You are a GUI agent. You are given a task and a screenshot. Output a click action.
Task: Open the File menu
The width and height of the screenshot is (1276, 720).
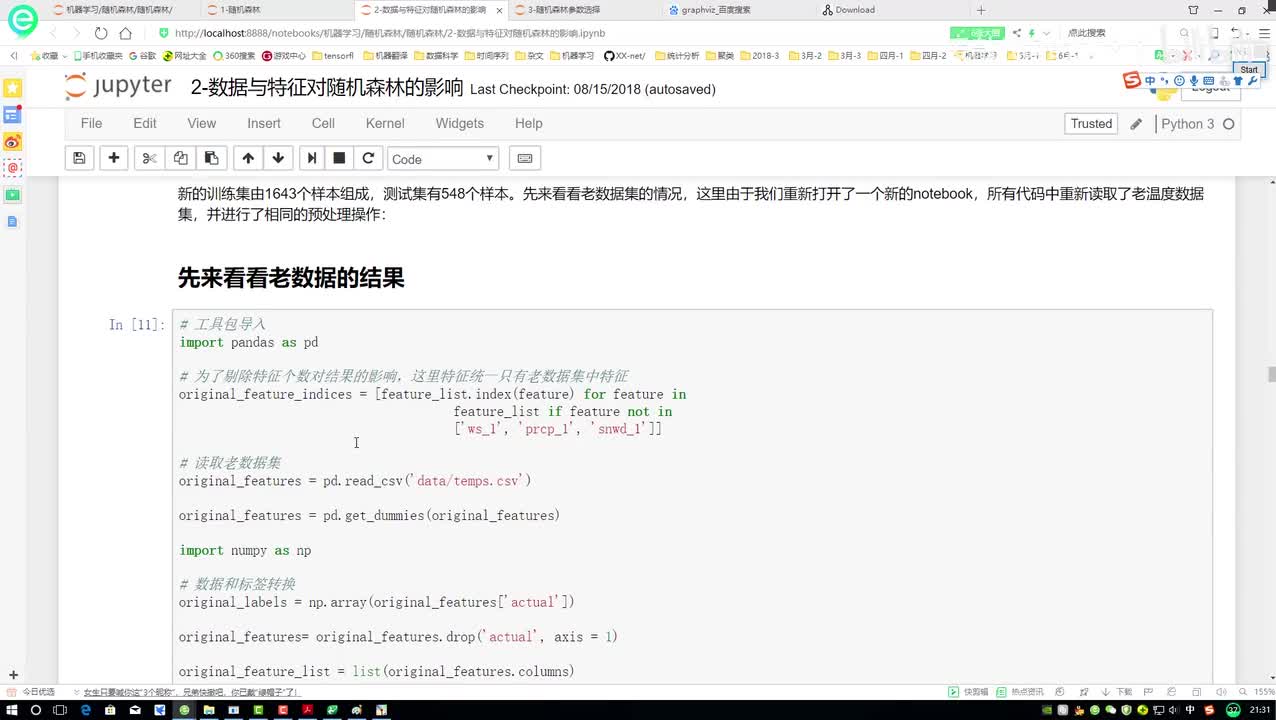point(91,123)
